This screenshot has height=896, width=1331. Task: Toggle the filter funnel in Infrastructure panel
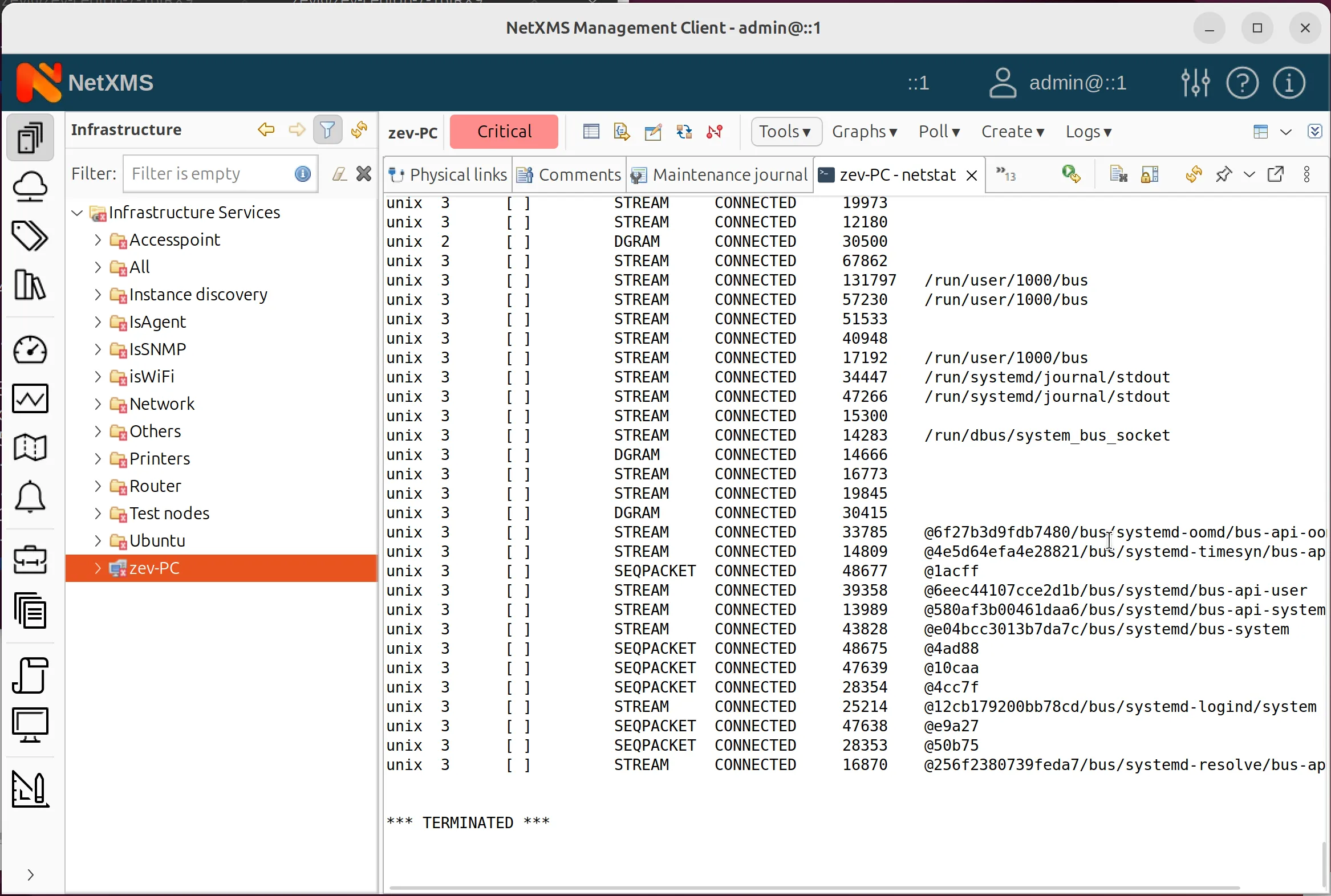pyautogui.click(x=327, y=130)
